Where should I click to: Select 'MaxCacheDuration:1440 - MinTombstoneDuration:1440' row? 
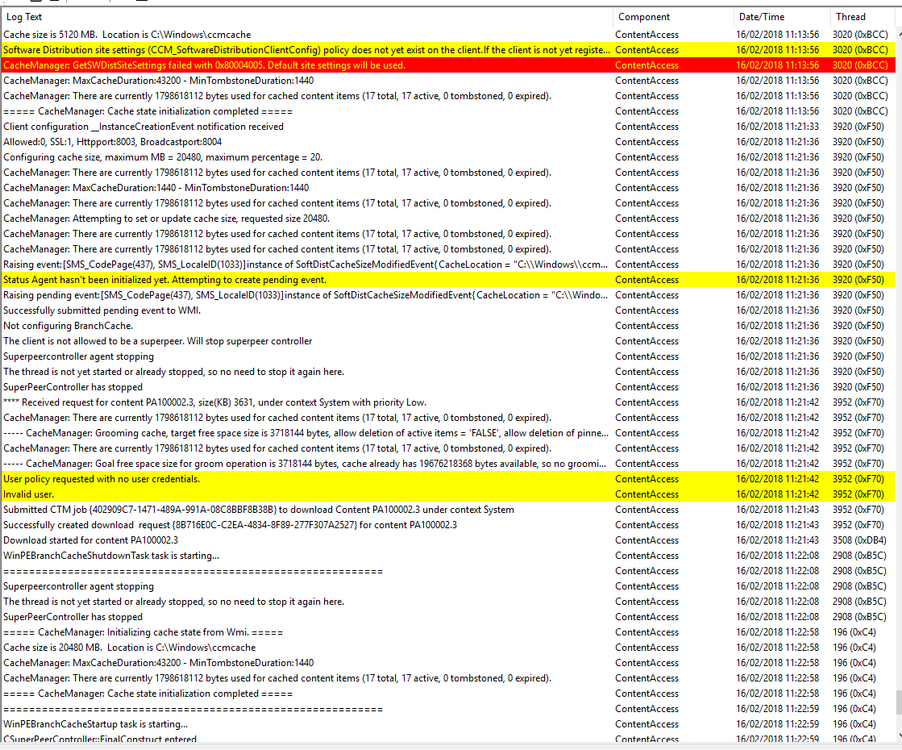pos(448,188)
